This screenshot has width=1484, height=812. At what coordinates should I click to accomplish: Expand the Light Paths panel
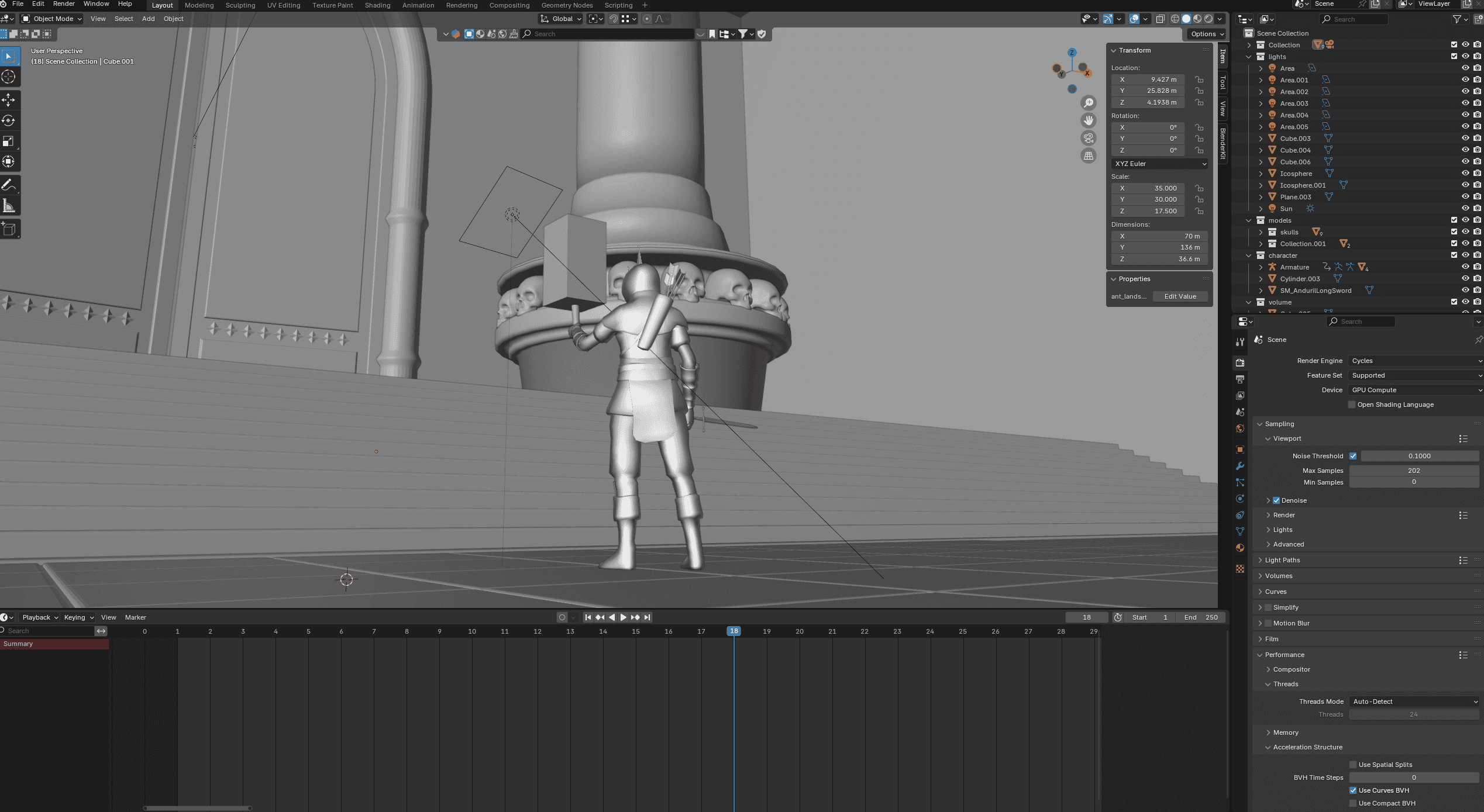(1282, 560)
